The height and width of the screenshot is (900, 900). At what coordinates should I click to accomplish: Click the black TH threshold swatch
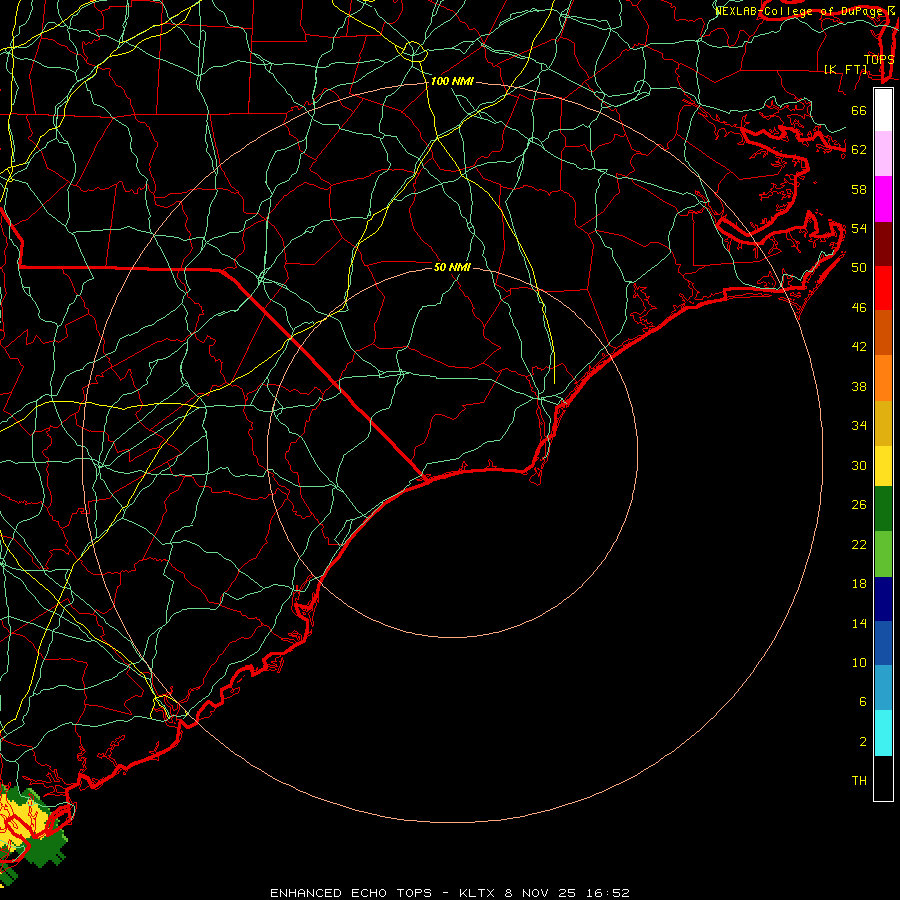pyautogui.click(x=883, y=778)
